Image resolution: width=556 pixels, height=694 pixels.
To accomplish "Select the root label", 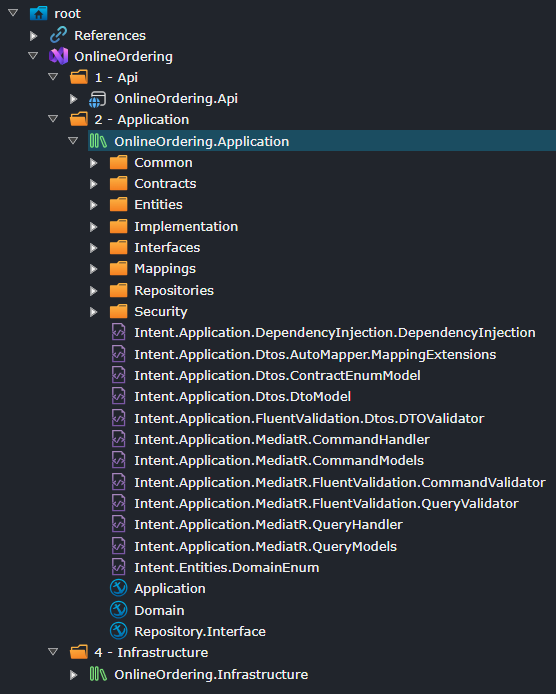I will coord(67,14).
